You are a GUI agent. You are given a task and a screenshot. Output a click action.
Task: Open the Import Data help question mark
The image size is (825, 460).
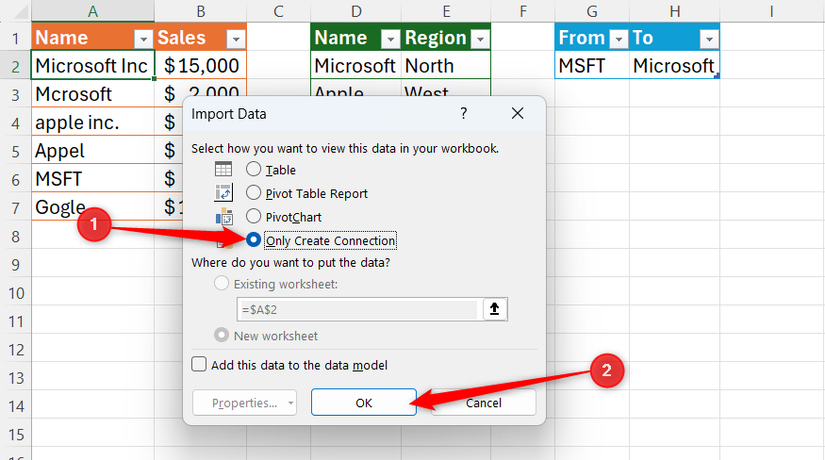[464, 113]
